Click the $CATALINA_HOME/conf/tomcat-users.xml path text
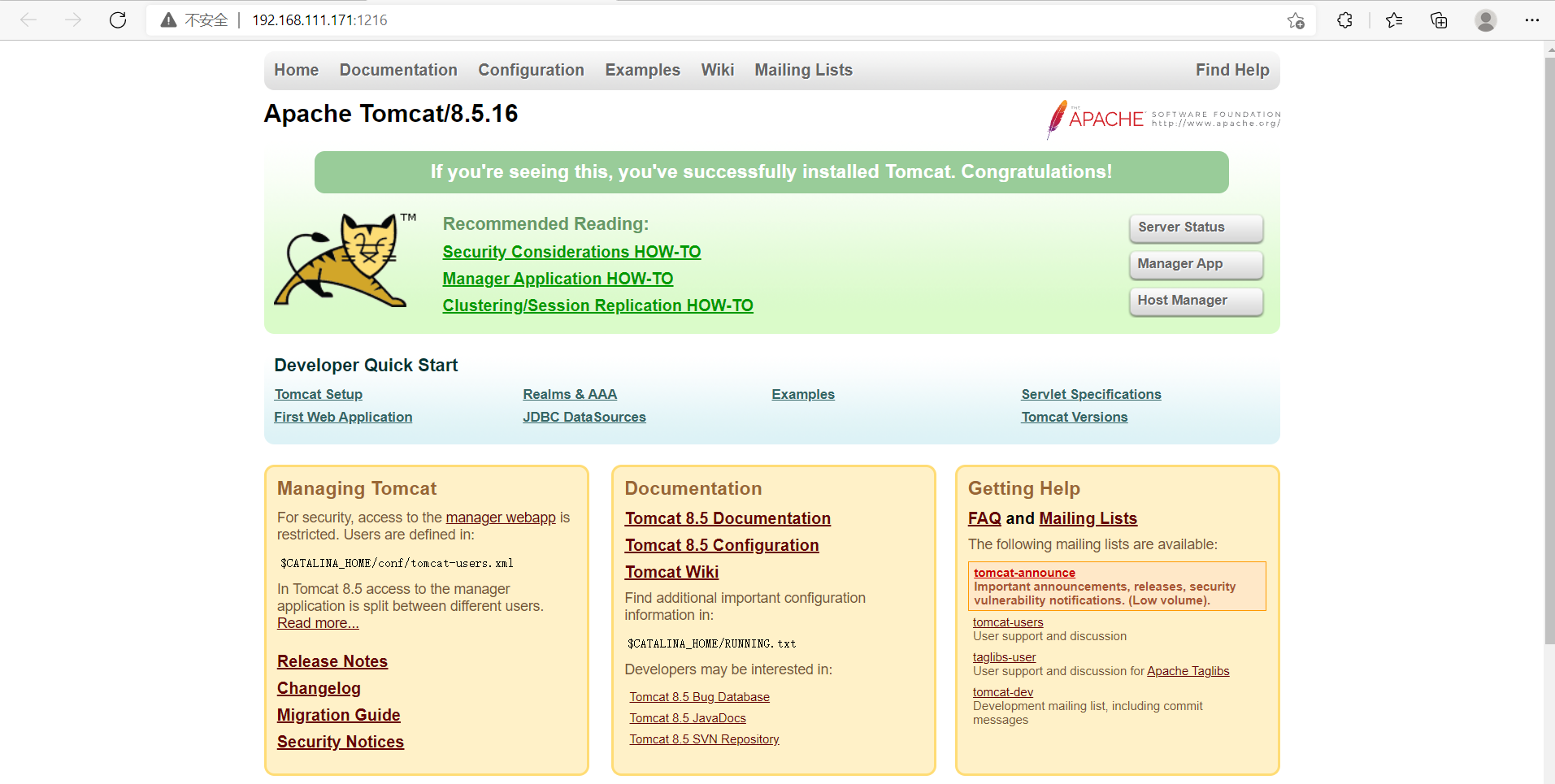The height and width of the screenshot is (784, 1555). (397, 563)
